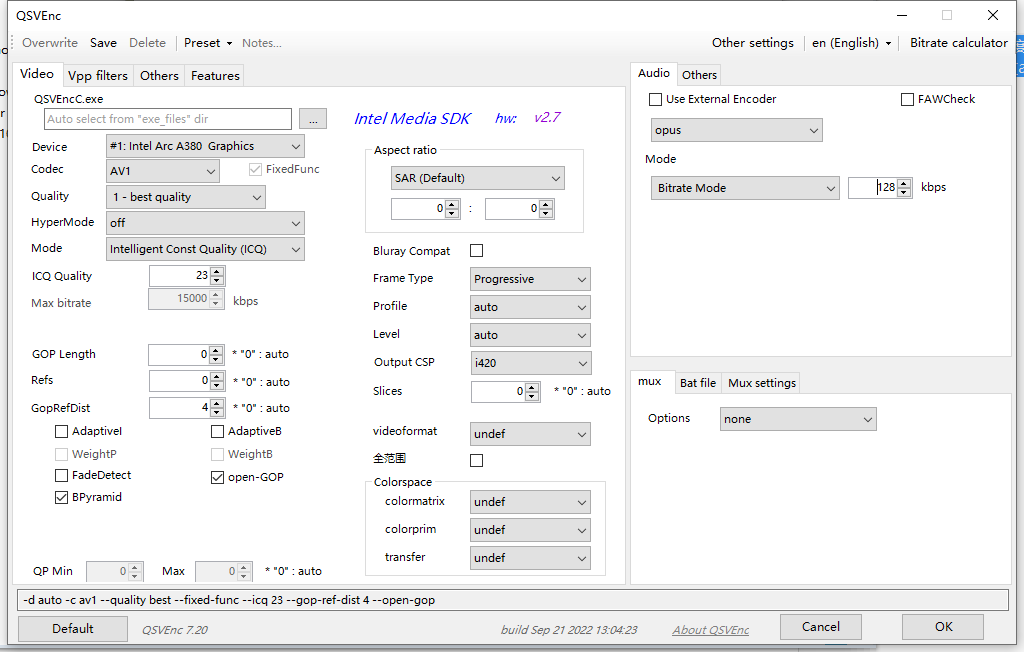Click the exe file browse "..." button
This screenshot has width=1024, height=652.
coord(313,118)
